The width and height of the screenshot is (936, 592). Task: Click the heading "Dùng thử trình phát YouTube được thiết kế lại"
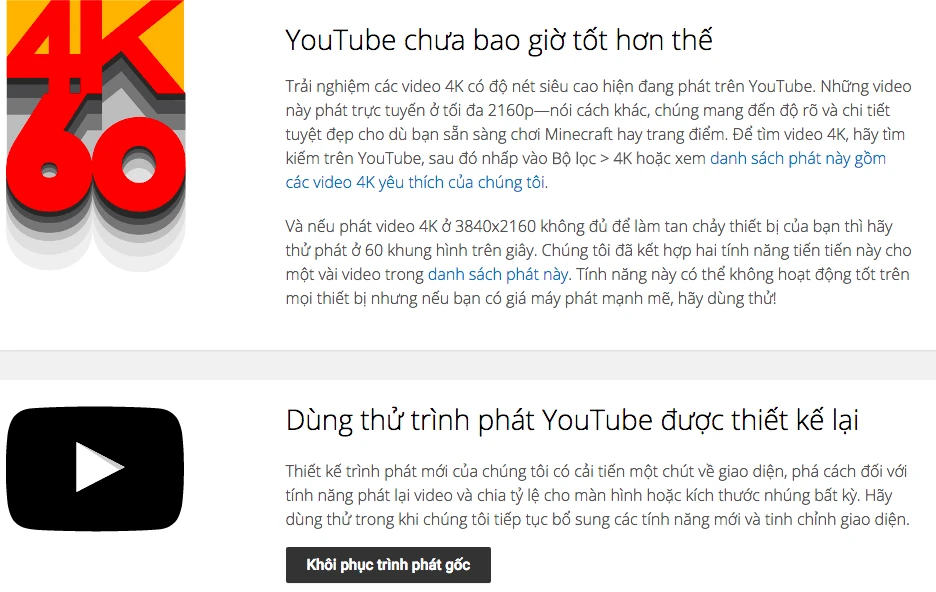[x=572, y=420]
